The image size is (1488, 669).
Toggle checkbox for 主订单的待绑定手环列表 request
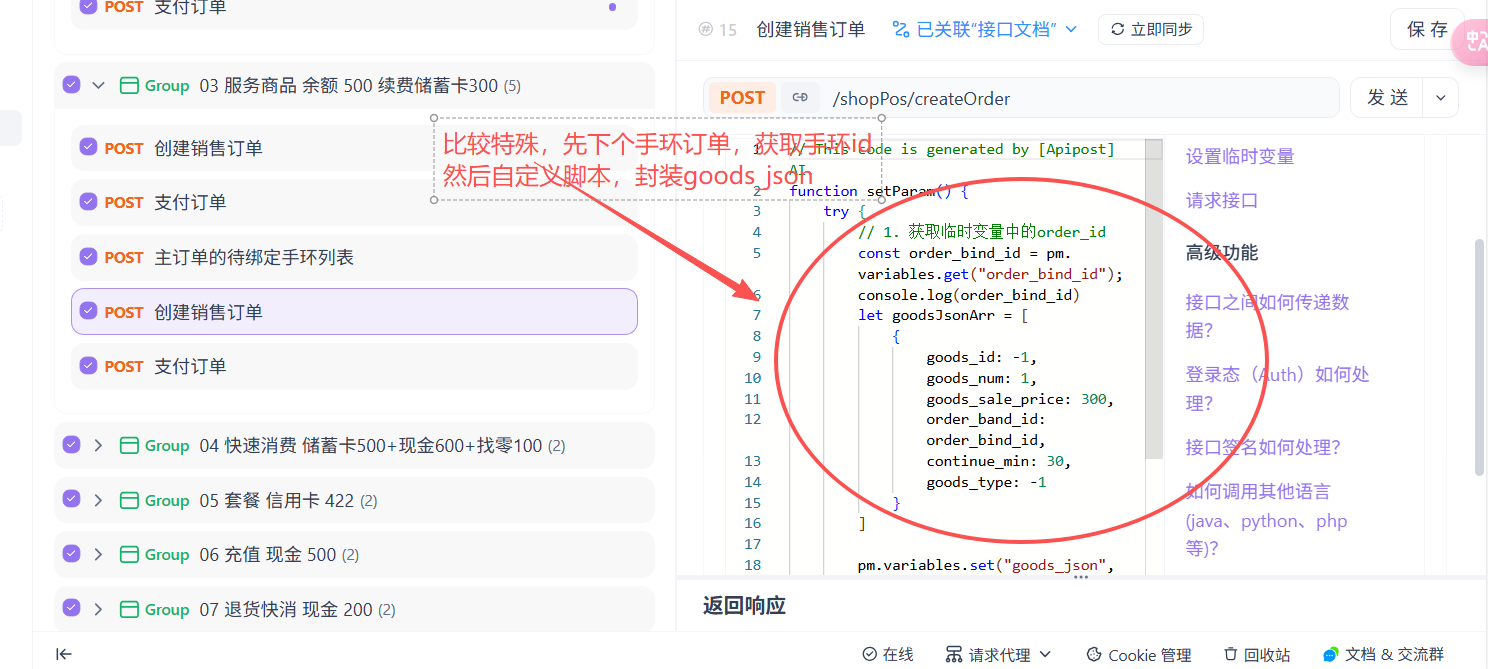click(88, 257)
